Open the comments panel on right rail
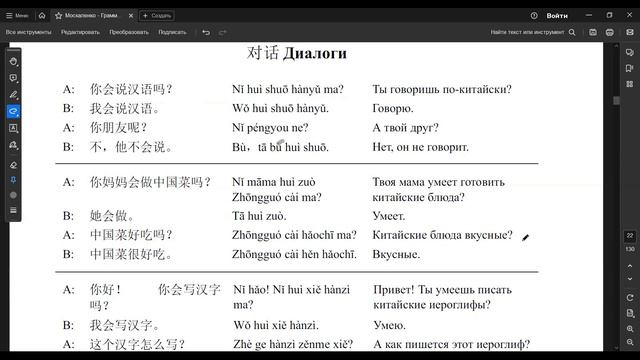640x360 pixels. click(x=630, y=52)
